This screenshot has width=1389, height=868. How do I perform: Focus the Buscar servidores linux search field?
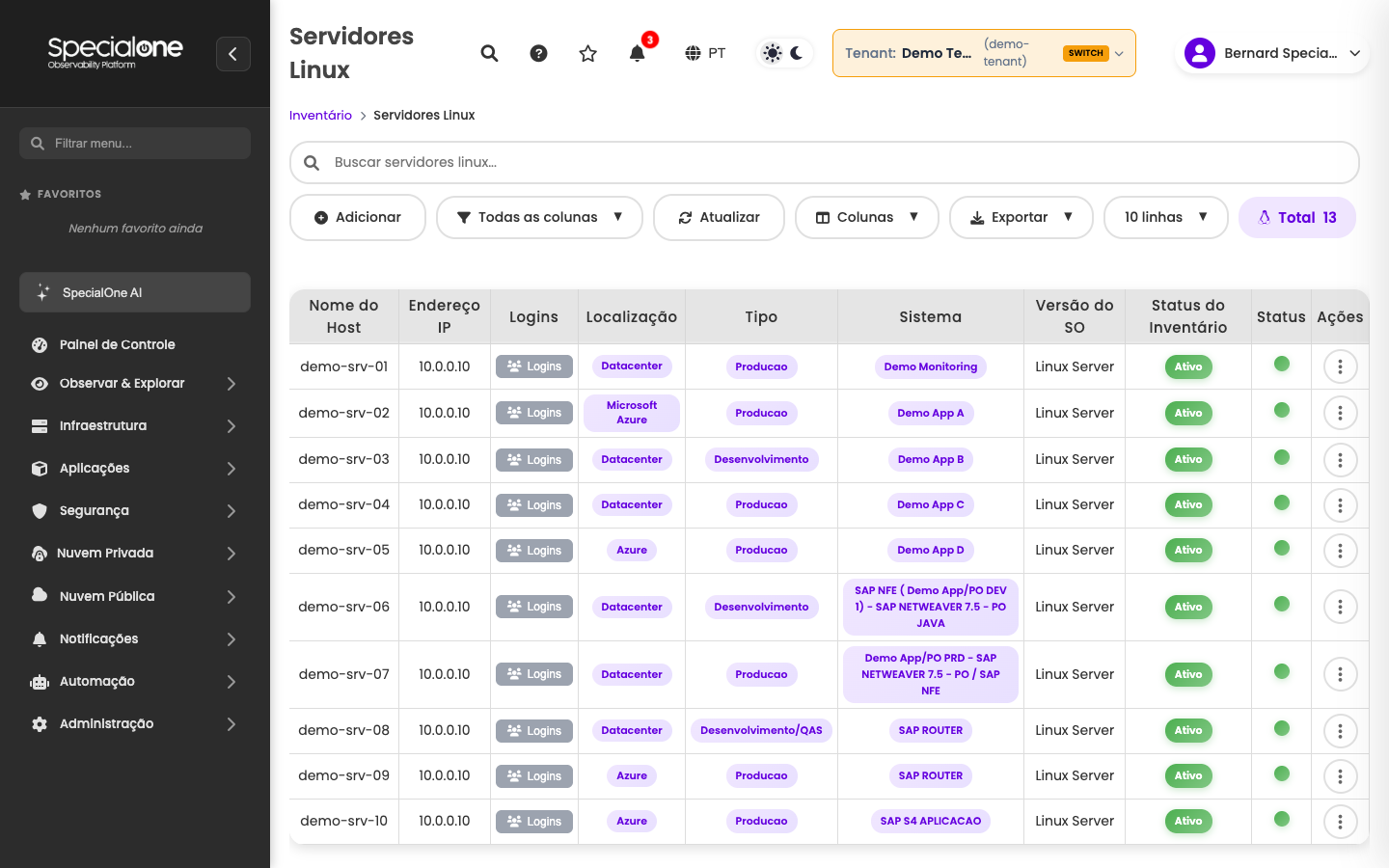(825, 162)
